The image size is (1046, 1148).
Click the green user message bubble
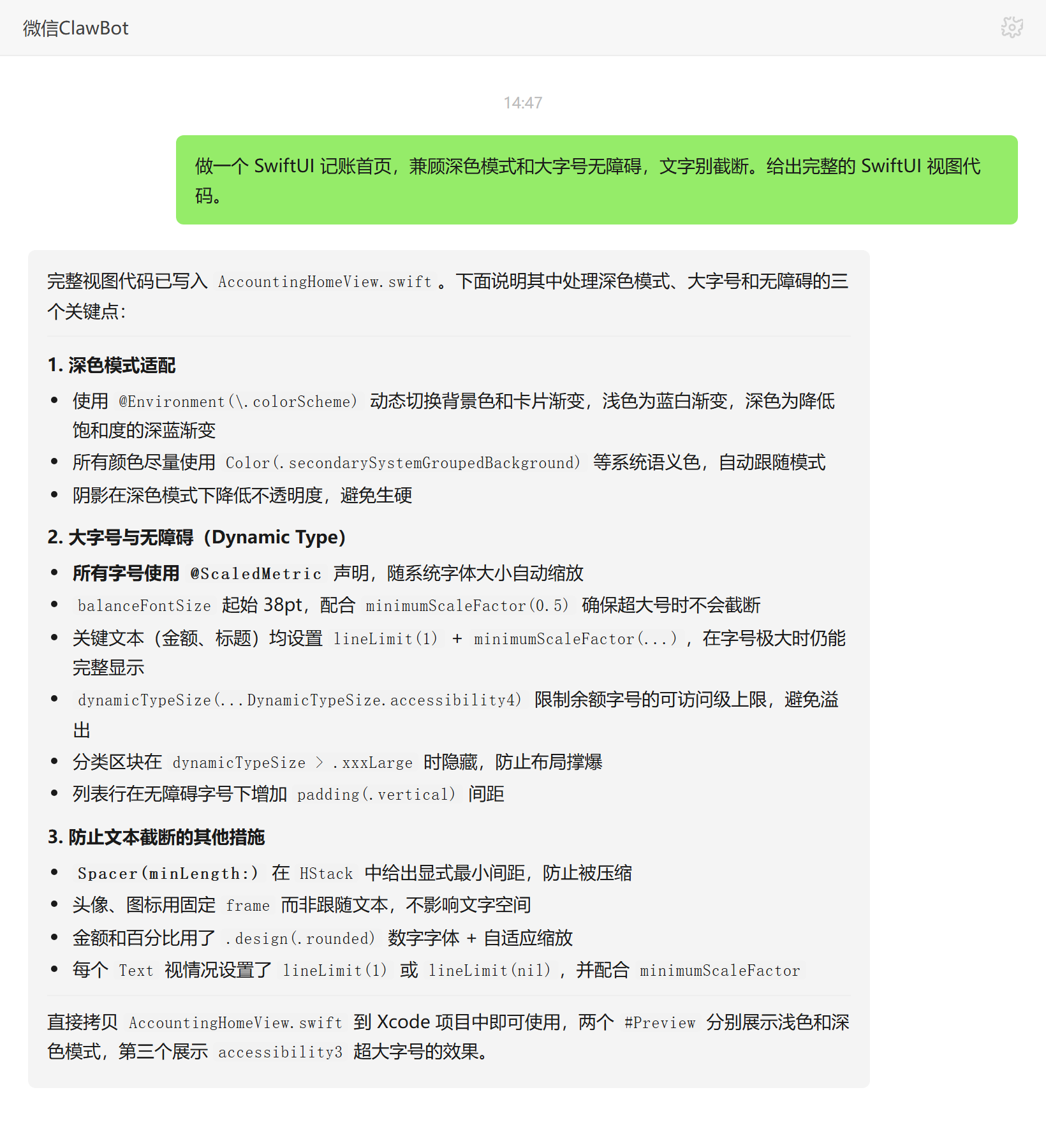click(x=596, y=180)
